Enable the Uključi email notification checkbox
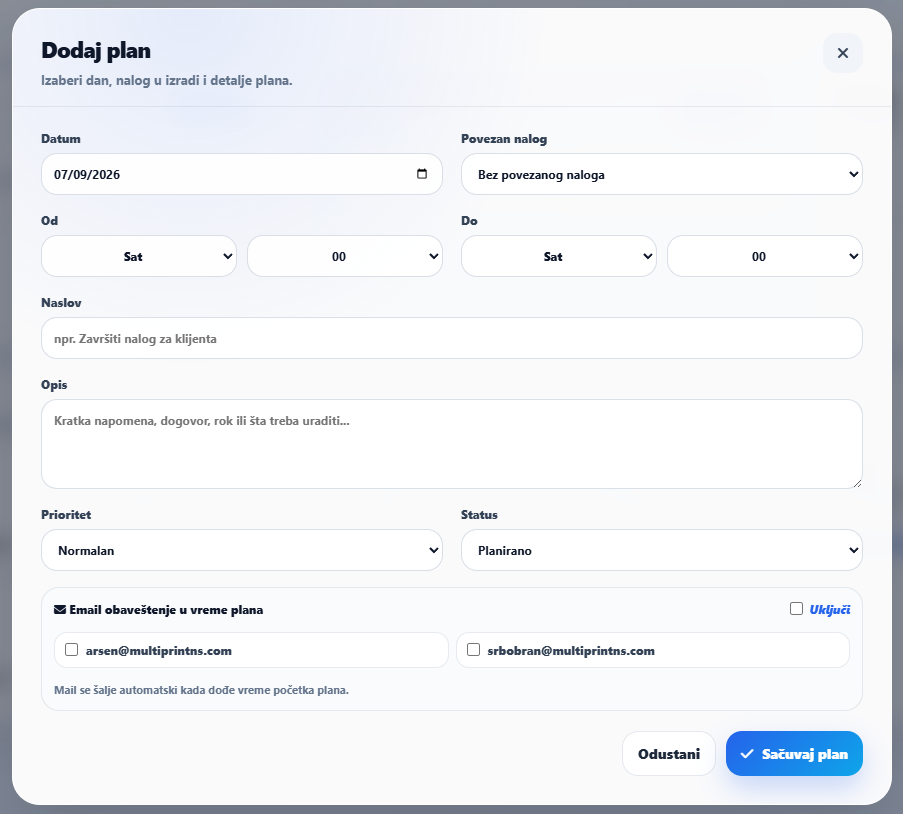The width and height of the screenshot is (903, 814). coord(796,609)
